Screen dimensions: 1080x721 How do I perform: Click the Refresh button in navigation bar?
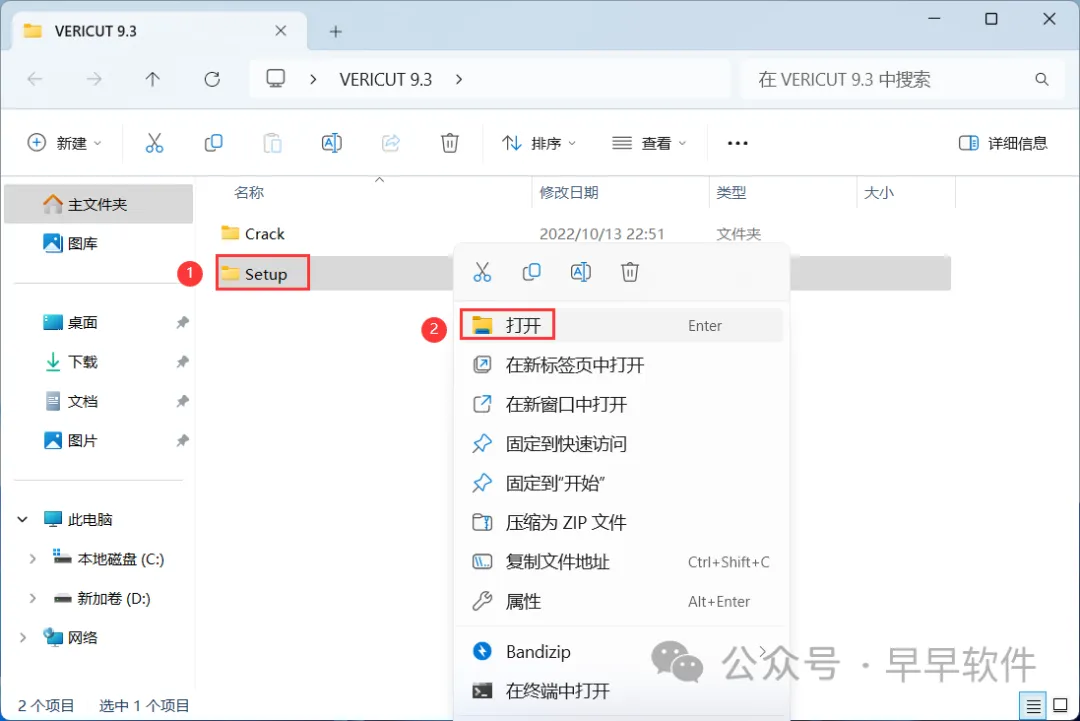(212, 79)
